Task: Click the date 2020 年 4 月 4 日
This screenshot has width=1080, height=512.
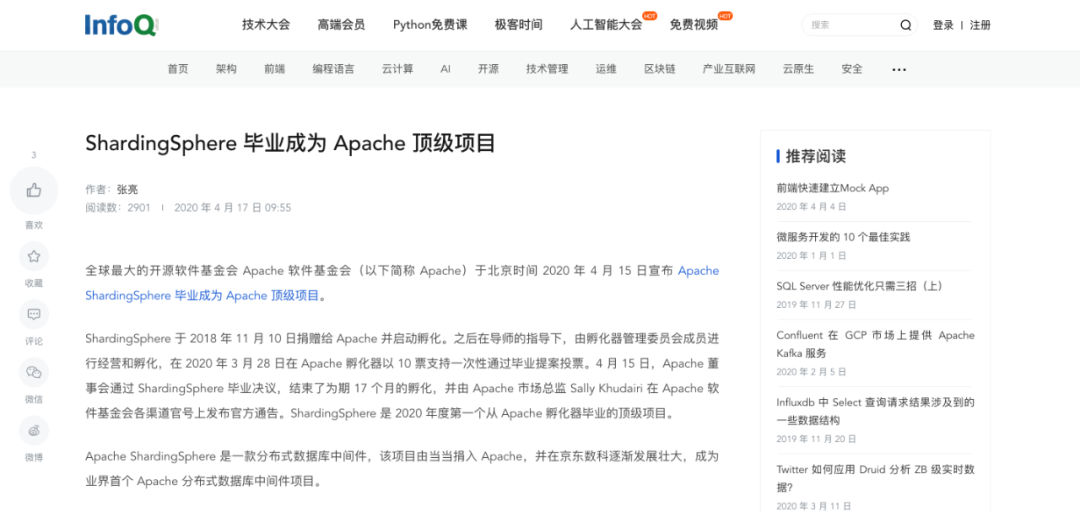Action: [811, 207]
